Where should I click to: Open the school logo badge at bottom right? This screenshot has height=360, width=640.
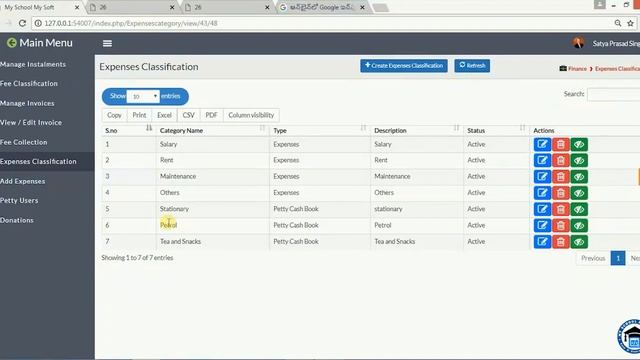click(629, 337)
